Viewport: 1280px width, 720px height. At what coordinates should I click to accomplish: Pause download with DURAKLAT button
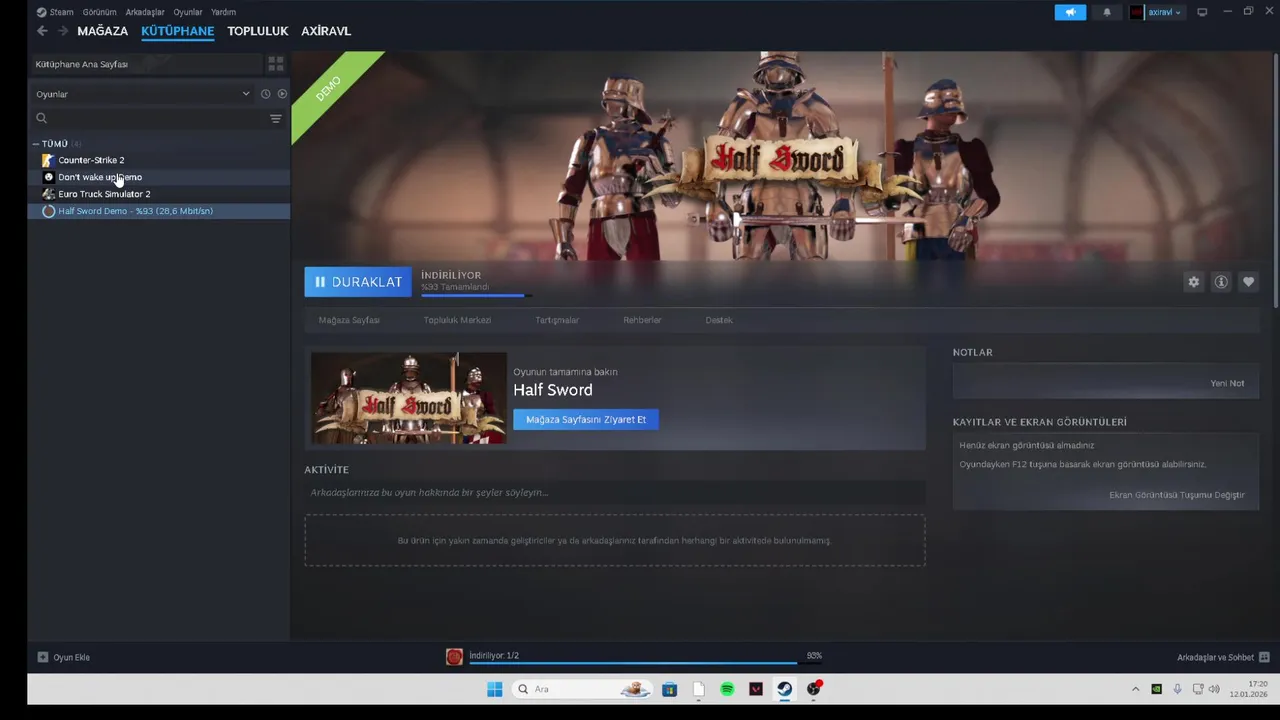(358, 282)
